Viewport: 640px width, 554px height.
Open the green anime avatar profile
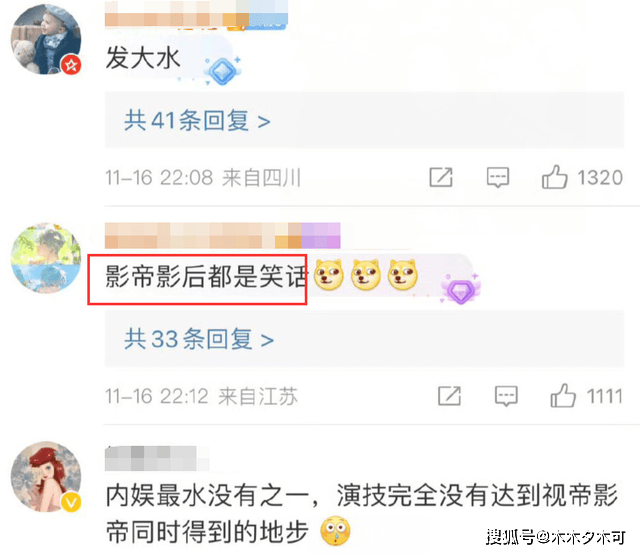[46, 258]
